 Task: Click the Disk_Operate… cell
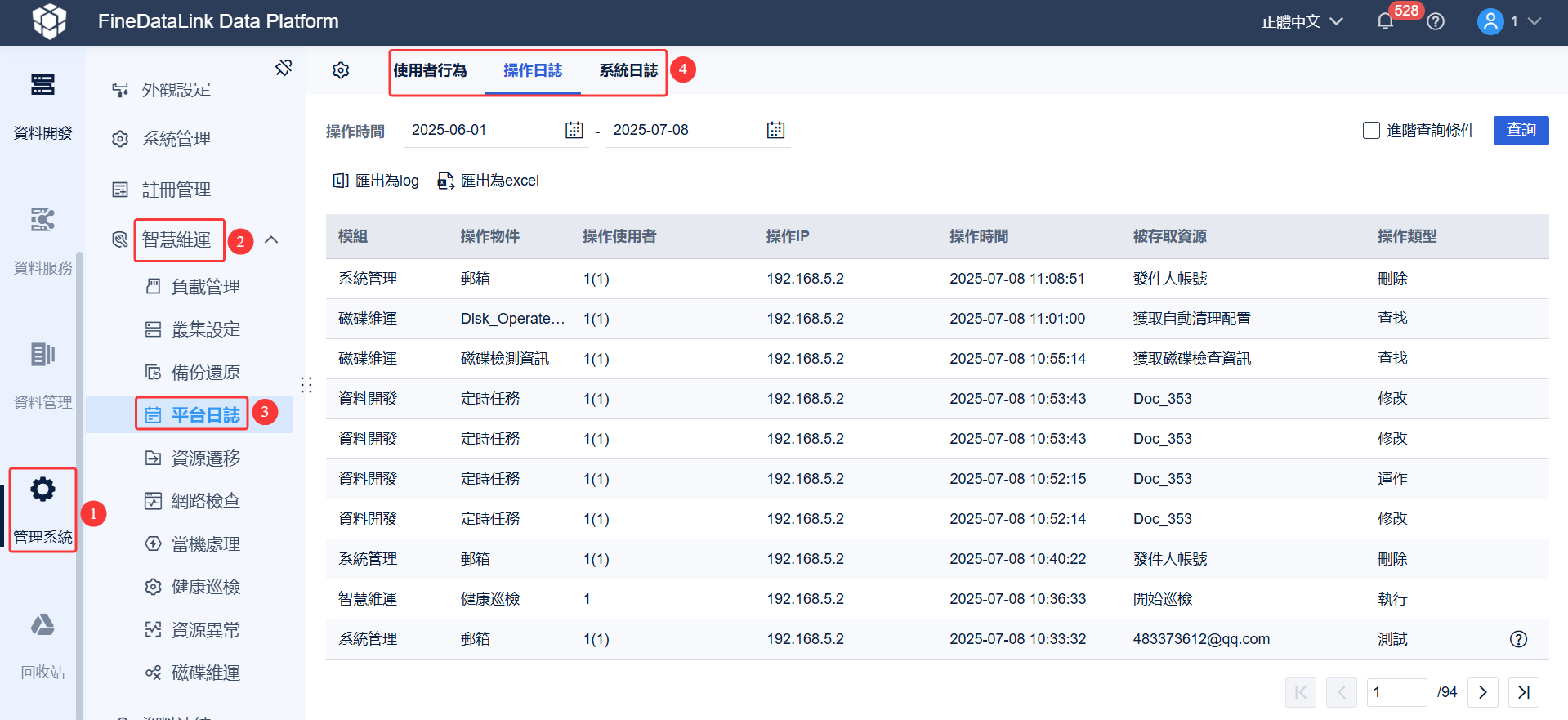click(x=512, y=319)
